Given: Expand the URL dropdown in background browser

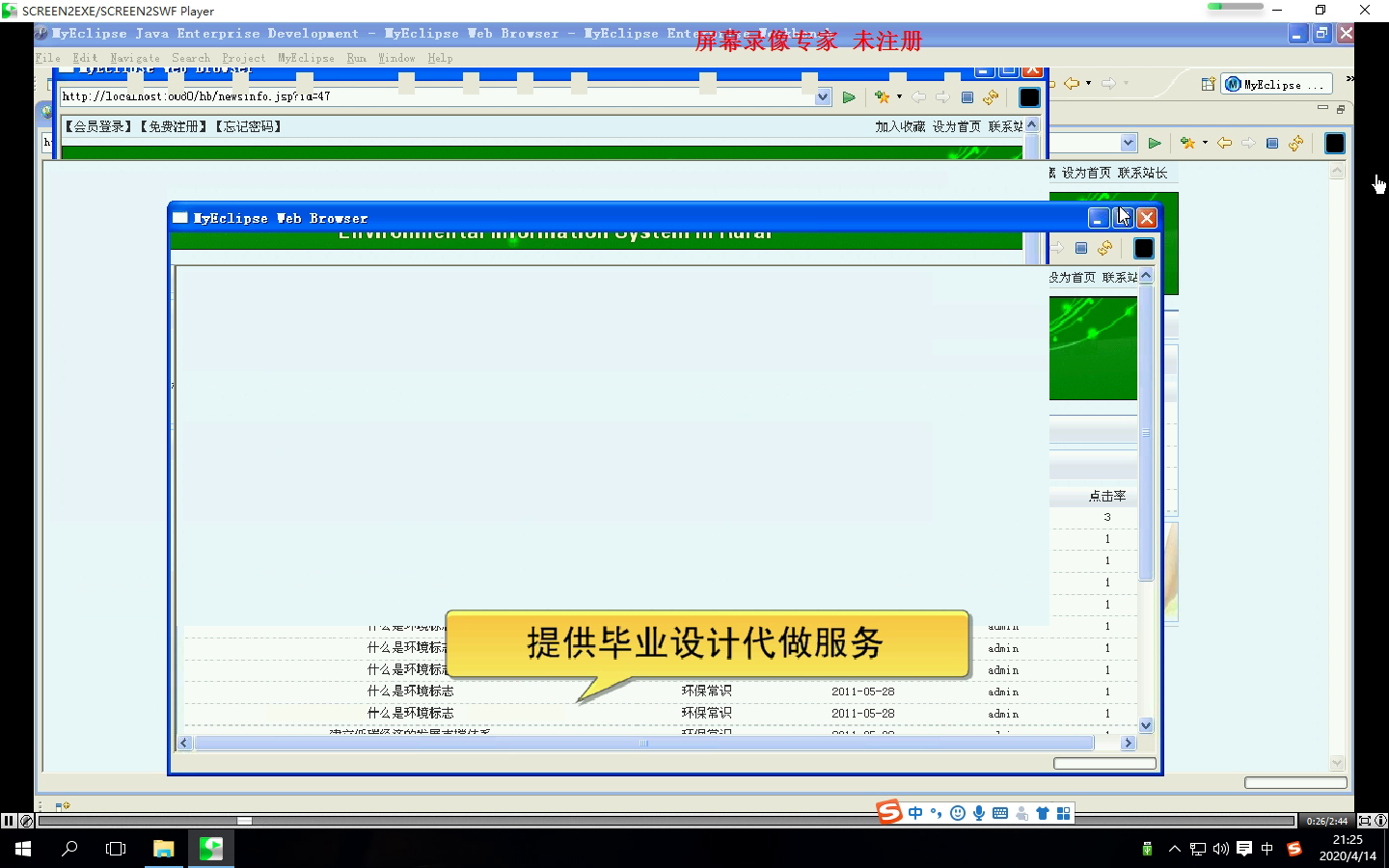Looking at the screenshot, I should click(1129, 143).
